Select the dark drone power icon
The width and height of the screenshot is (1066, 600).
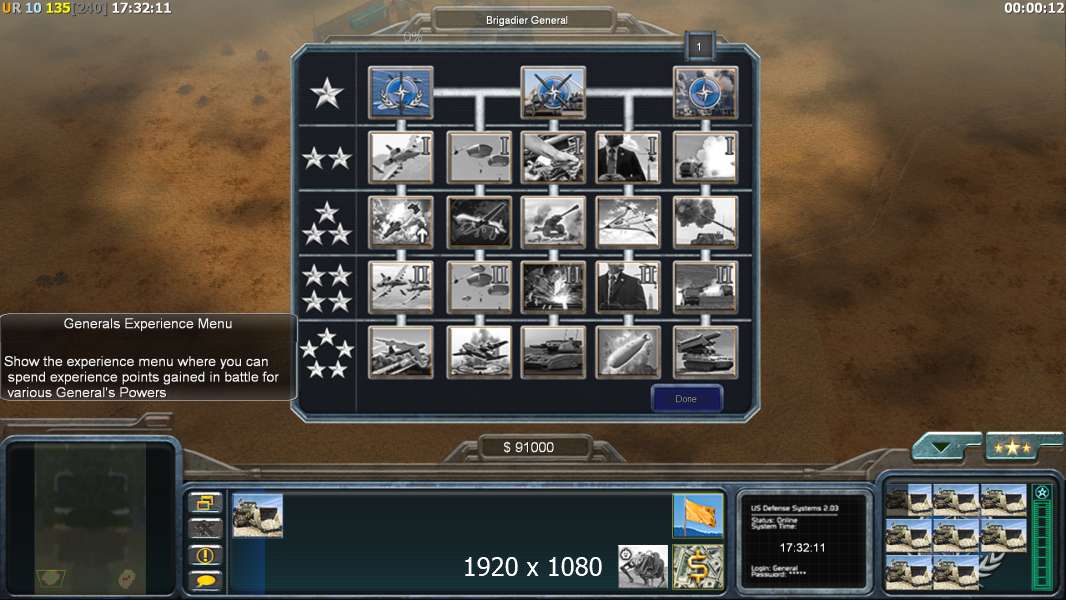coord(479,222)
